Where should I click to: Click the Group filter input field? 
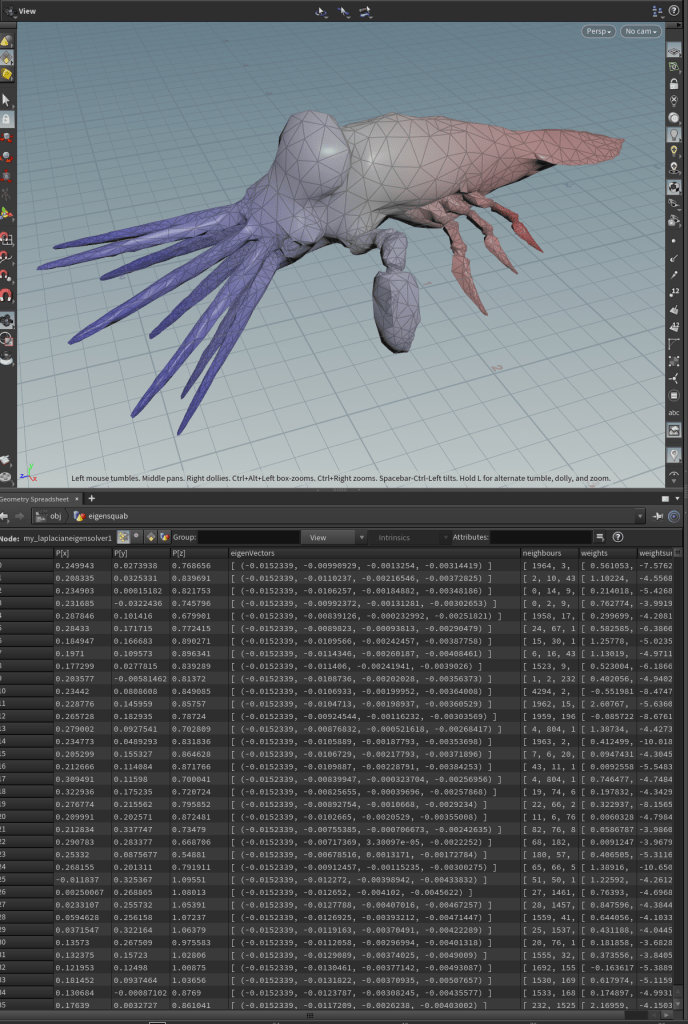[x=247, y=537]
